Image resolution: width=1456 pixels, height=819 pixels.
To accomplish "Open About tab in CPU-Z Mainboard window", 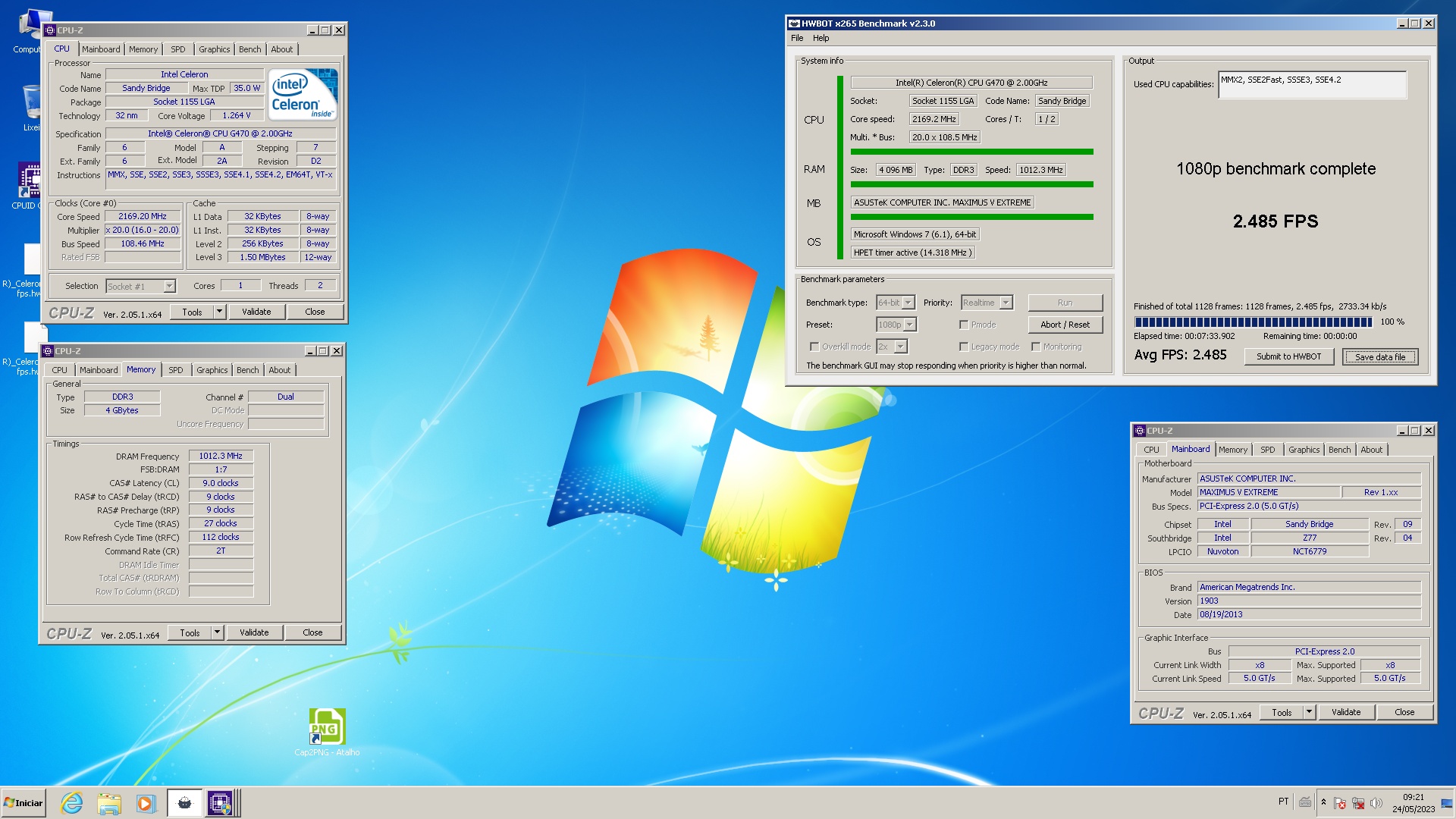I will tap(1371, 450).
